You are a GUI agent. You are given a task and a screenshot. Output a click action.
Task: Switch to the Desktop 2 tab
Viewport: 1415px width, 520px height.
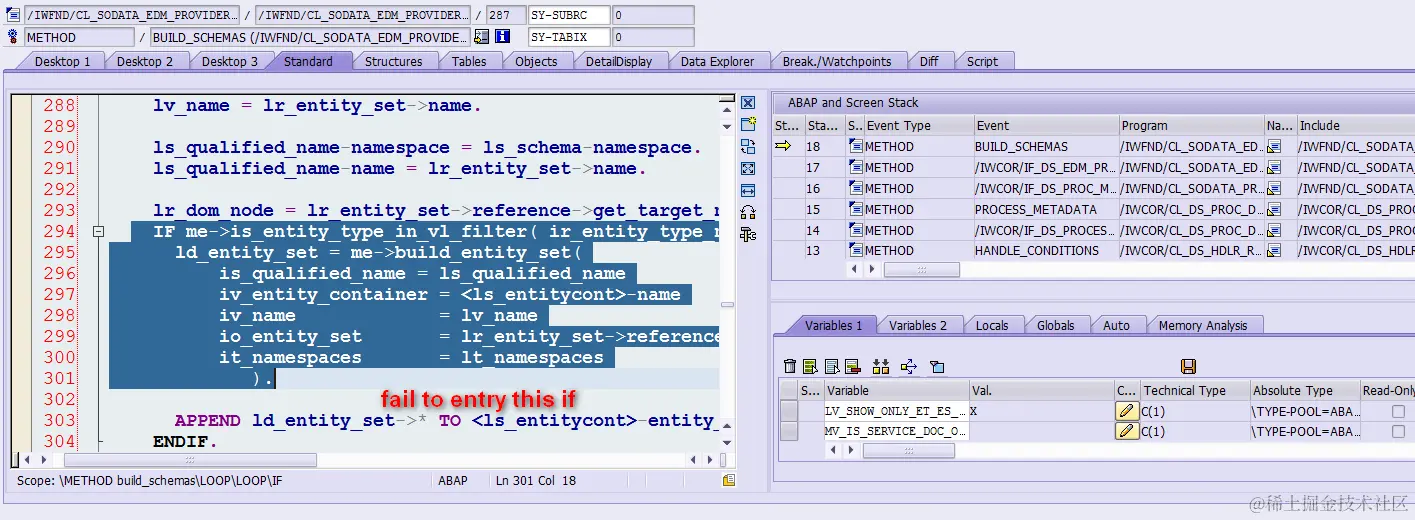point(145,61)
